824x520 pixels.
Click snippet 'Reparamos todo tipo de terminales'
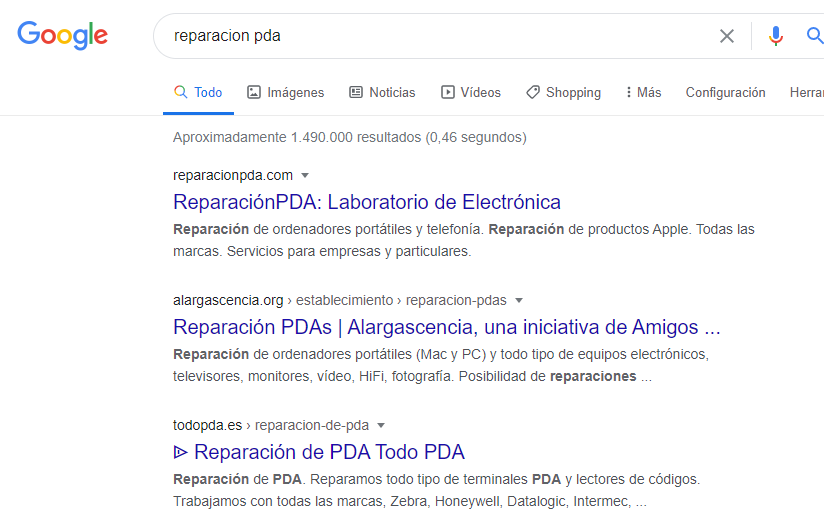[x=419, y=480]
